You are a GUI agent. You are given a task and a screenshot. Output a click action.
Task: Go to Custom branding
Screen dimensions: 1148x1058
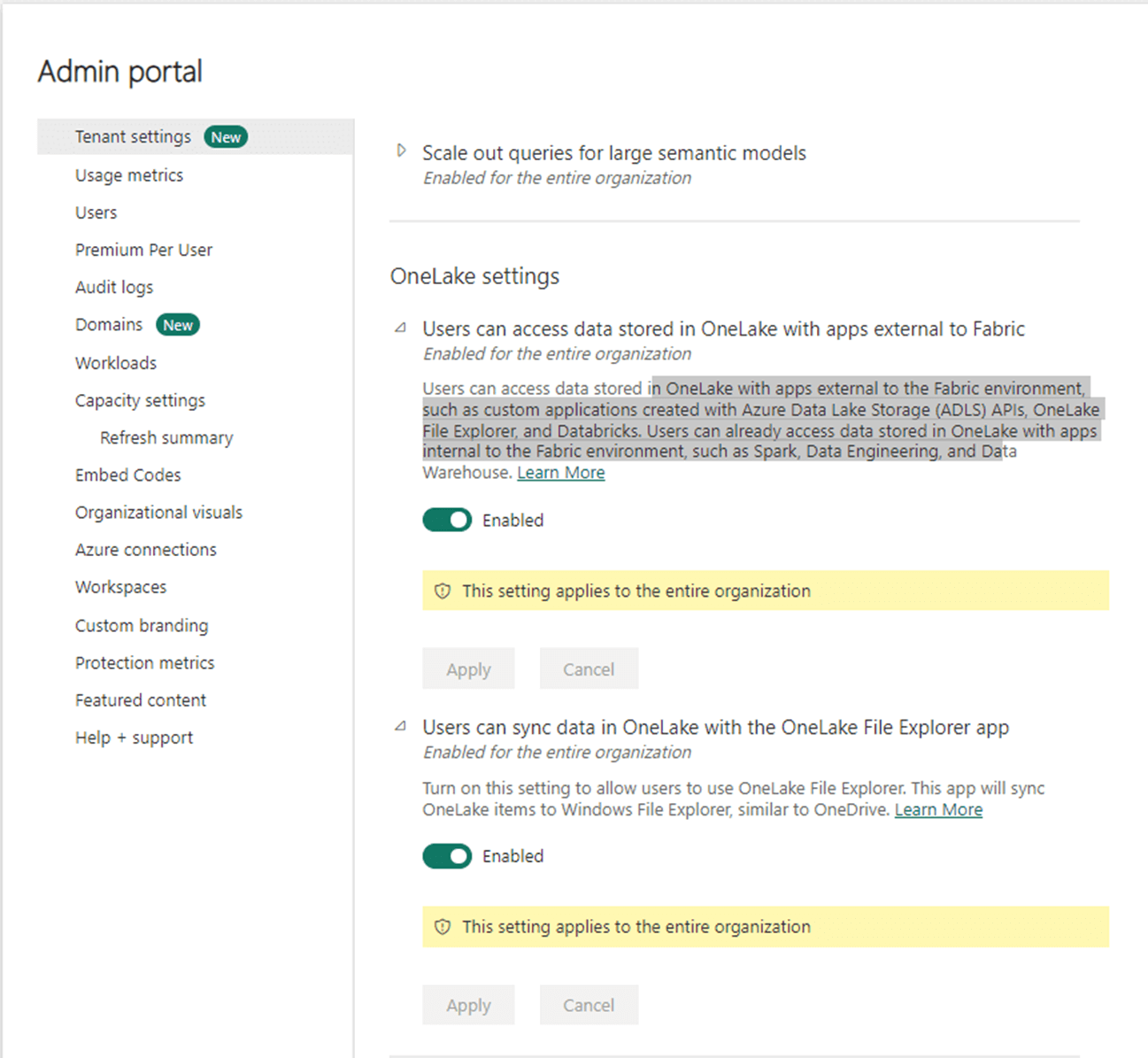142,625
